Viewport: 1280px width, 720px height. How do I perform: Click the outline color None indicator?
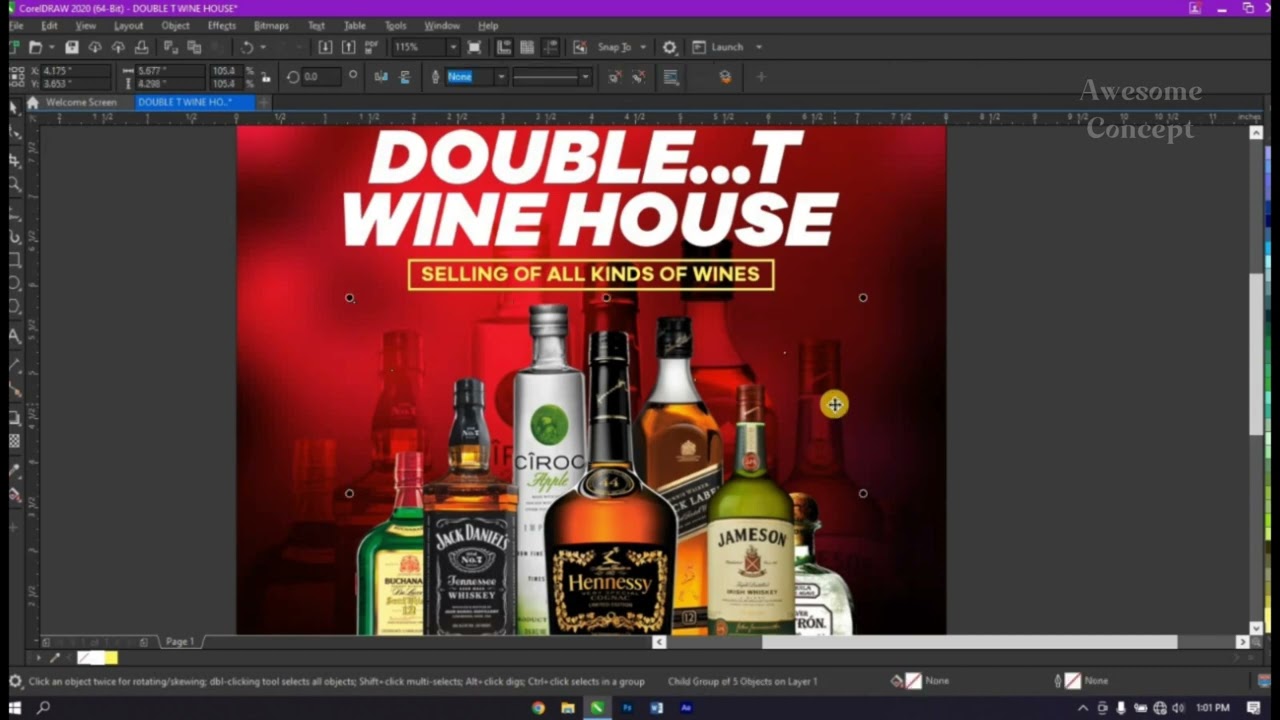(x=1073, y=681)
